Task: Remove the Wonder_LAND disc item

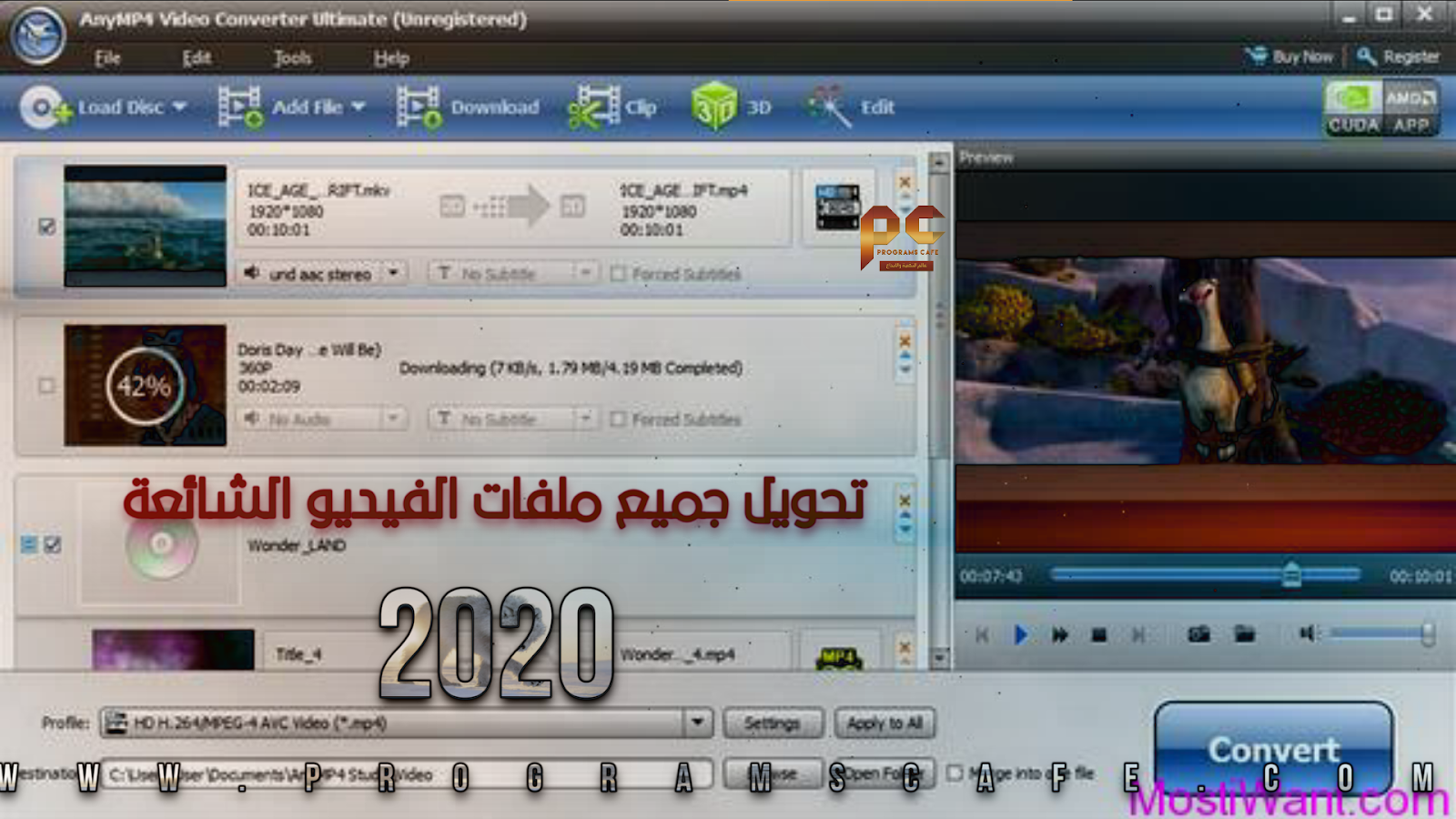Action: (905, 500)
